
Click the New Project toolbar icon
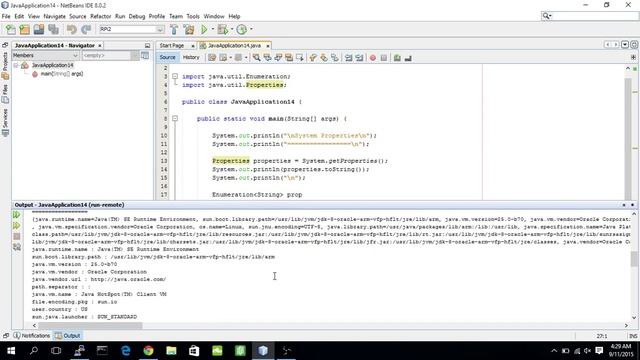tap(24, 29)
